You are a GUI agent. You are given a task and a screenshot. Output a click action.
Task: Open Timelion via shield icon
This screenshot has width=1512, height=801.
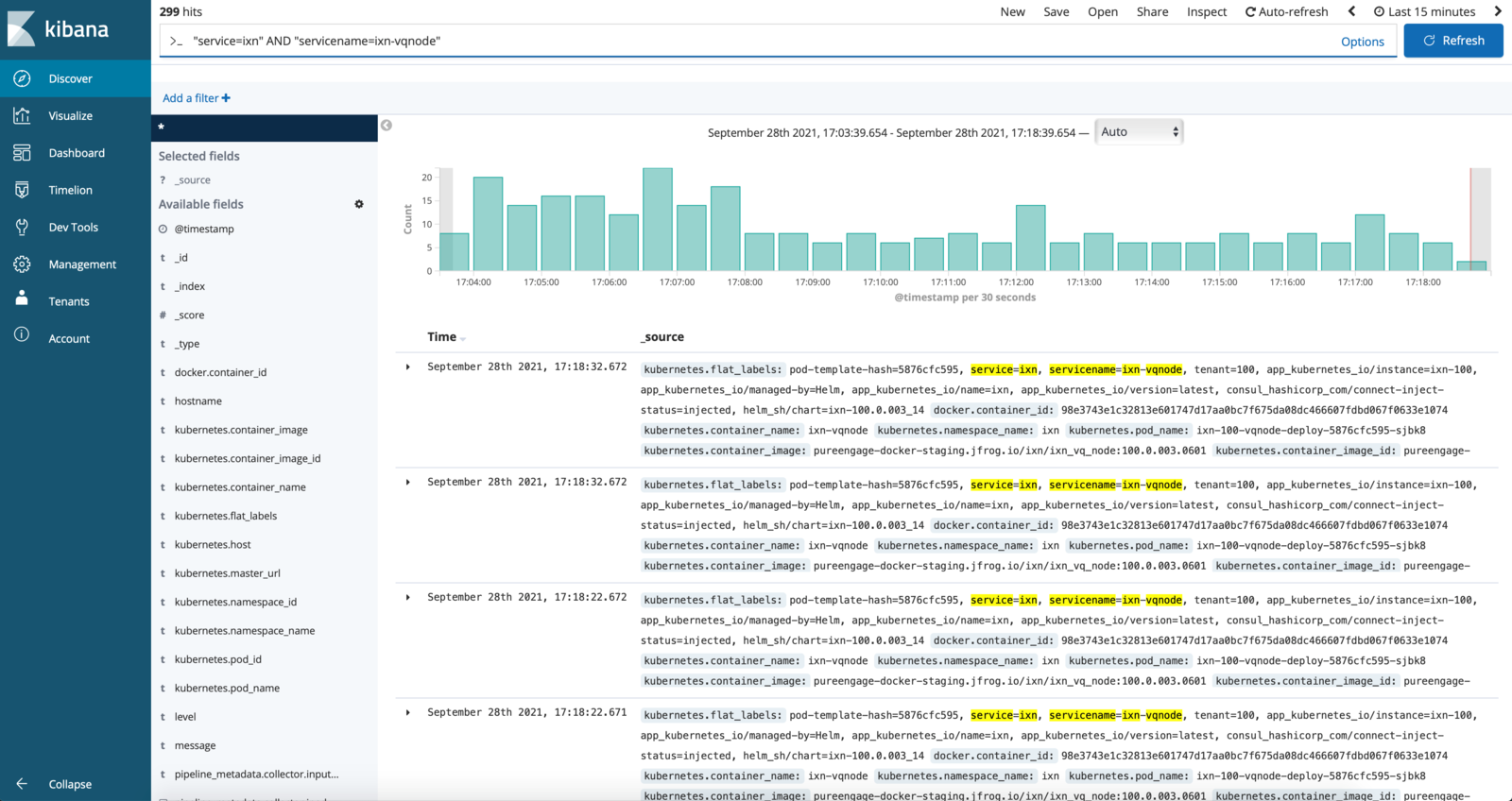pyautogui.click(x=22, y=190)
